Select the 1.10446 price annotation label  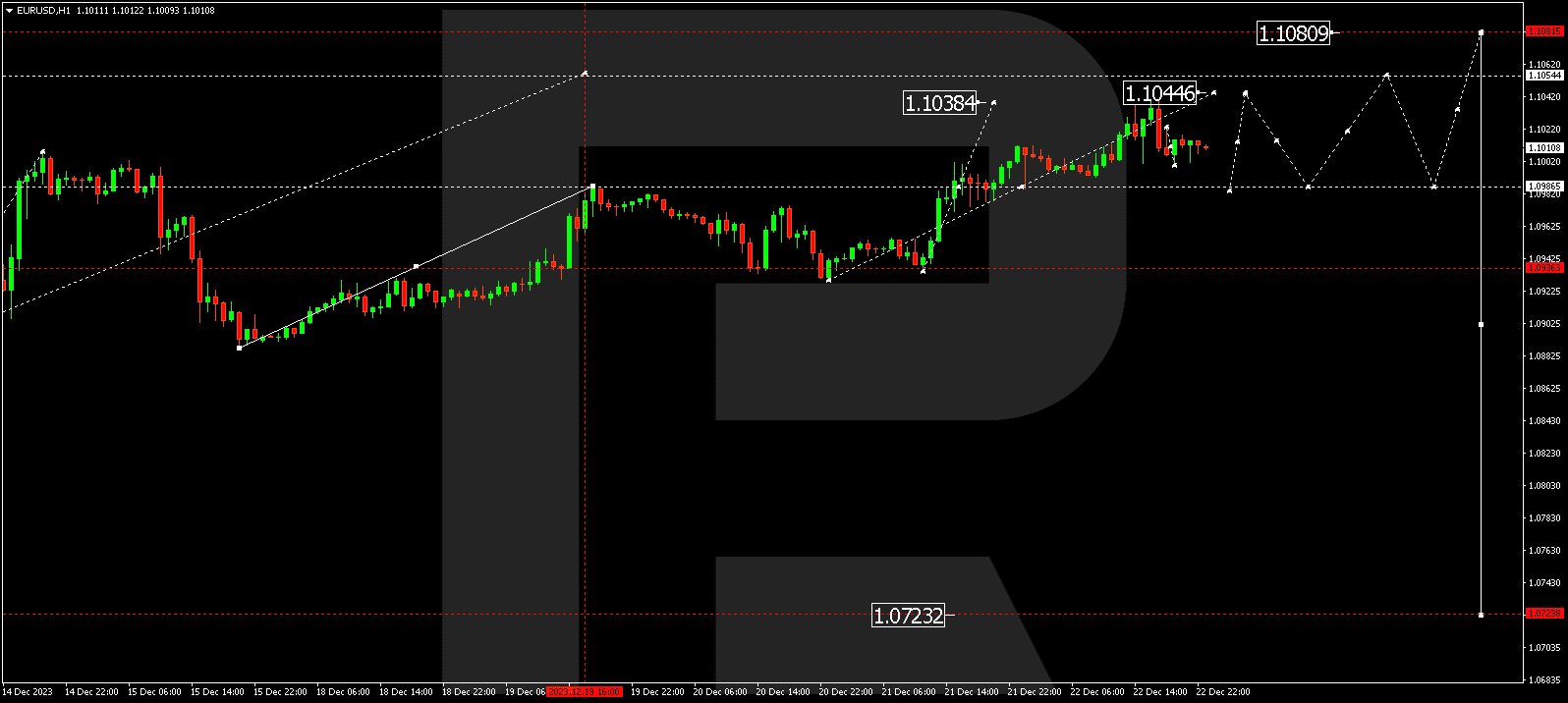click(1160, 93)
